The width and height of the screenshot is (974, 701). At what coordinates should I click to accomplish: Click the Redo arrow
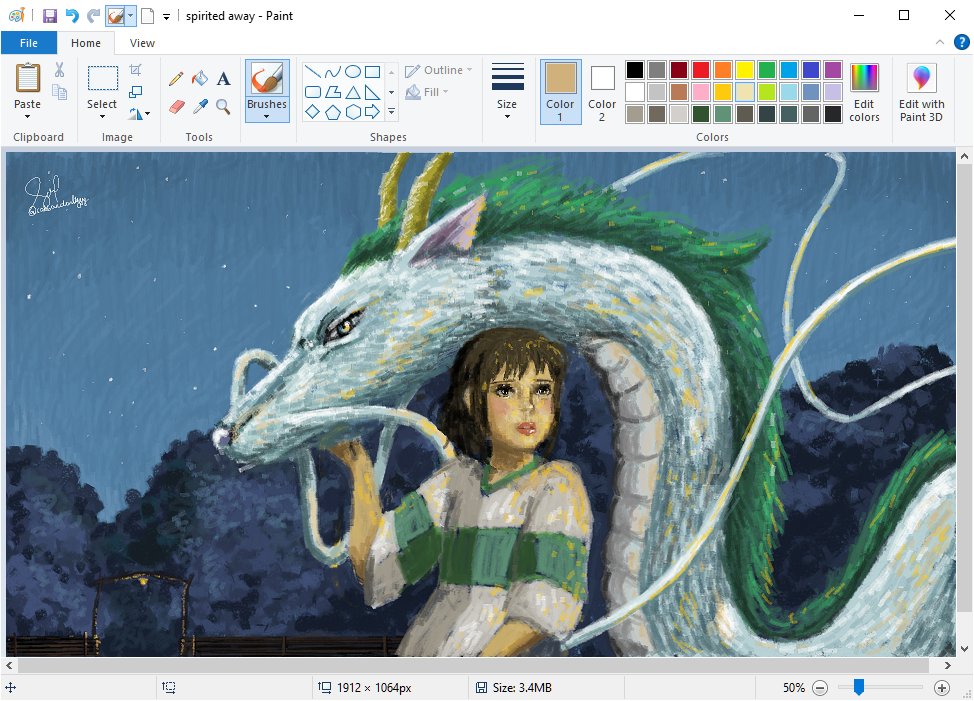[x=93, y=16]
